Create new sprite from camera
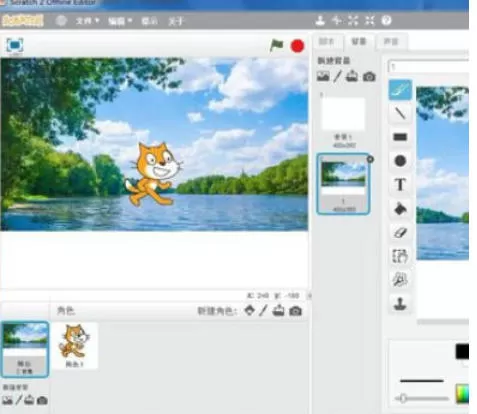Image resolution: width=477 pixels, height=414 pixels. [x=295, y=311]
